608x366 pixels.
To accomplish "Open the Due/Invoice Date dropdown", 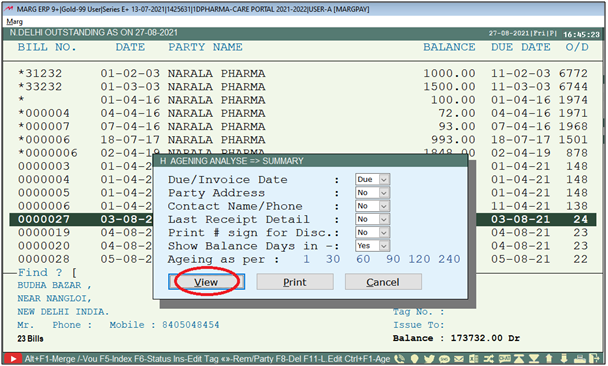I will pyautogui.click(x=373, y=180).
